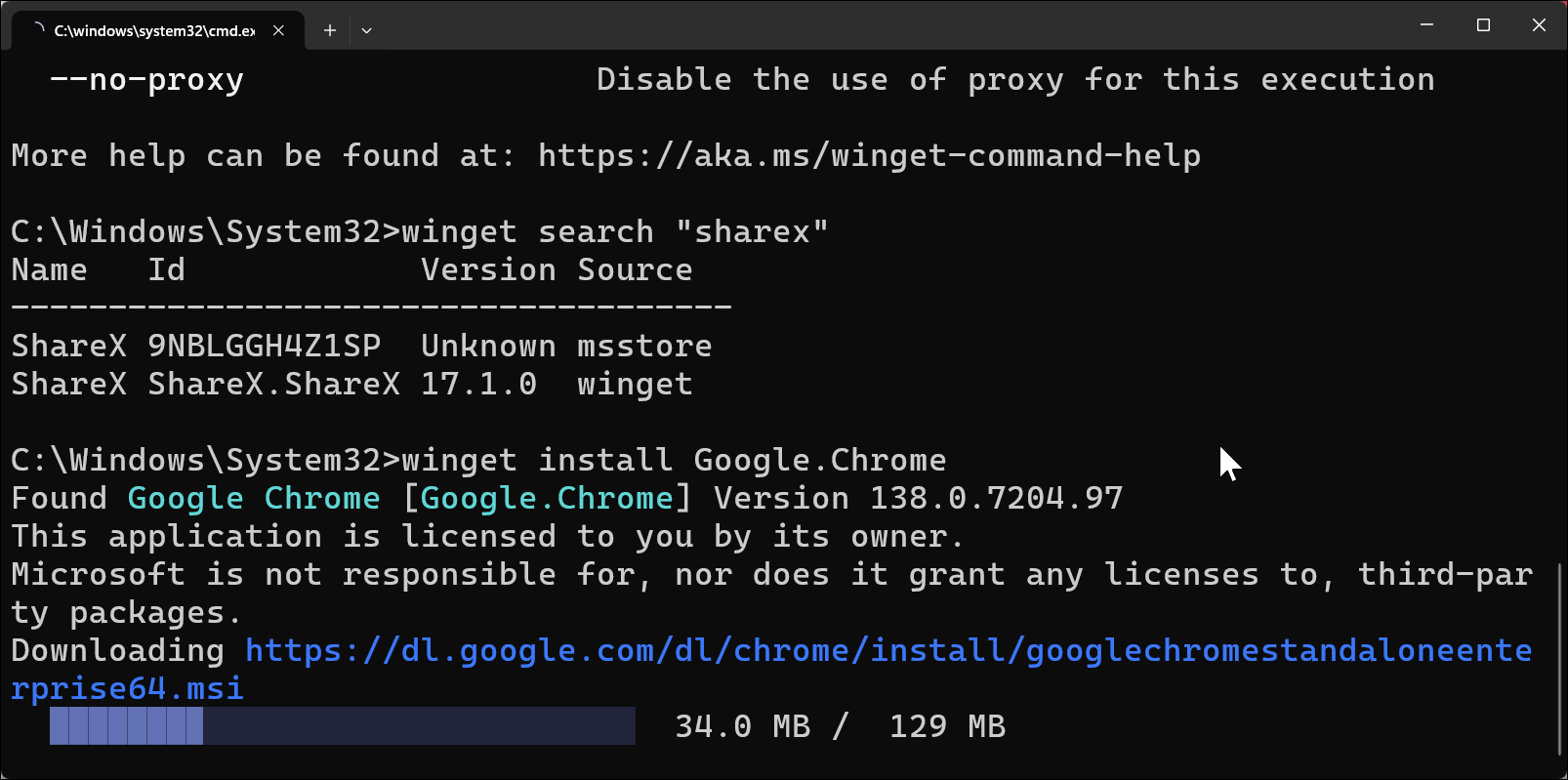Click the cyan Google Chrome package name
The height and width of the screenshot is (780, 1568).
[x=254, y=499]
